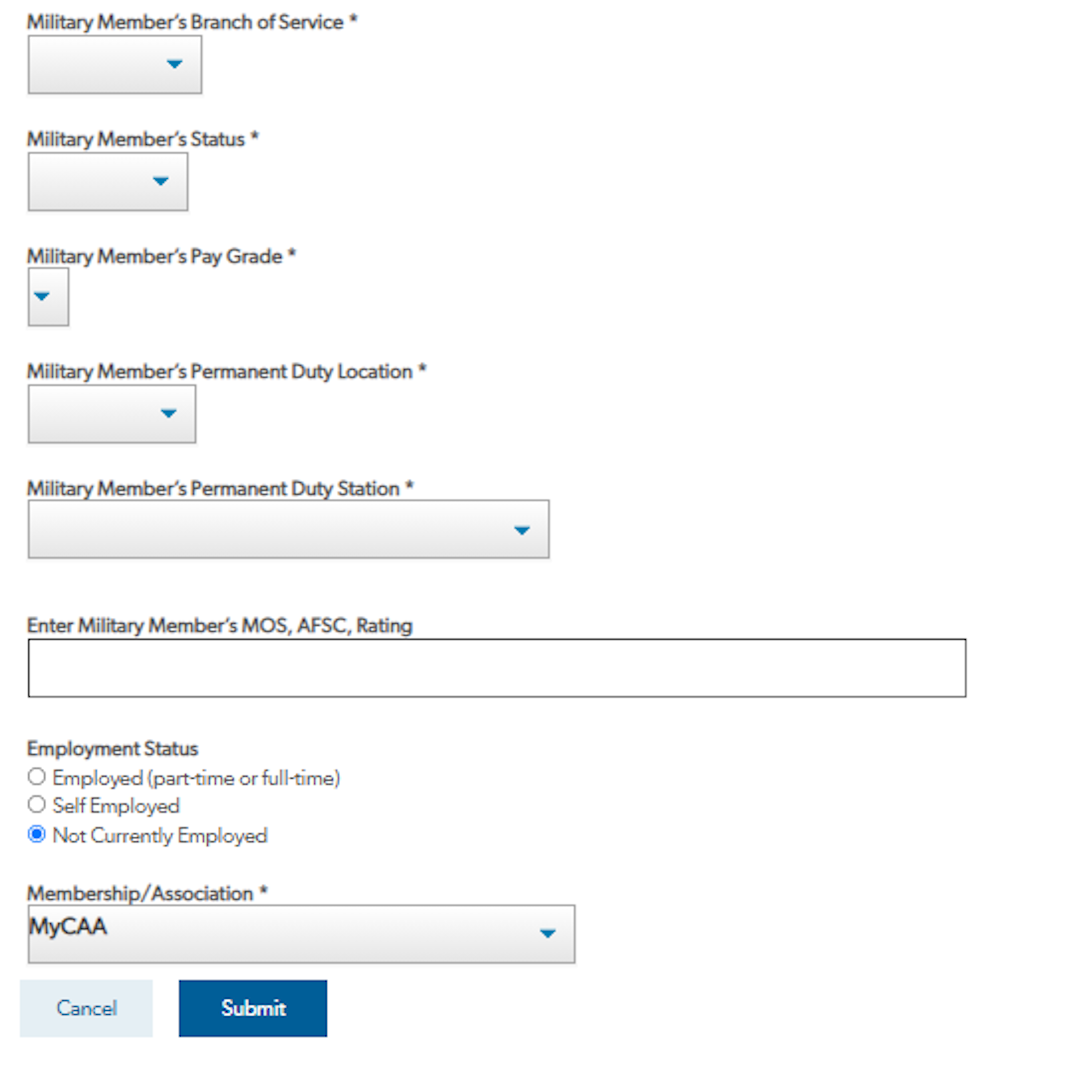Click the Duty Location dropdown arrow icon
This screenshot has width=1080, height=1080.
click(x=167, y=414)
